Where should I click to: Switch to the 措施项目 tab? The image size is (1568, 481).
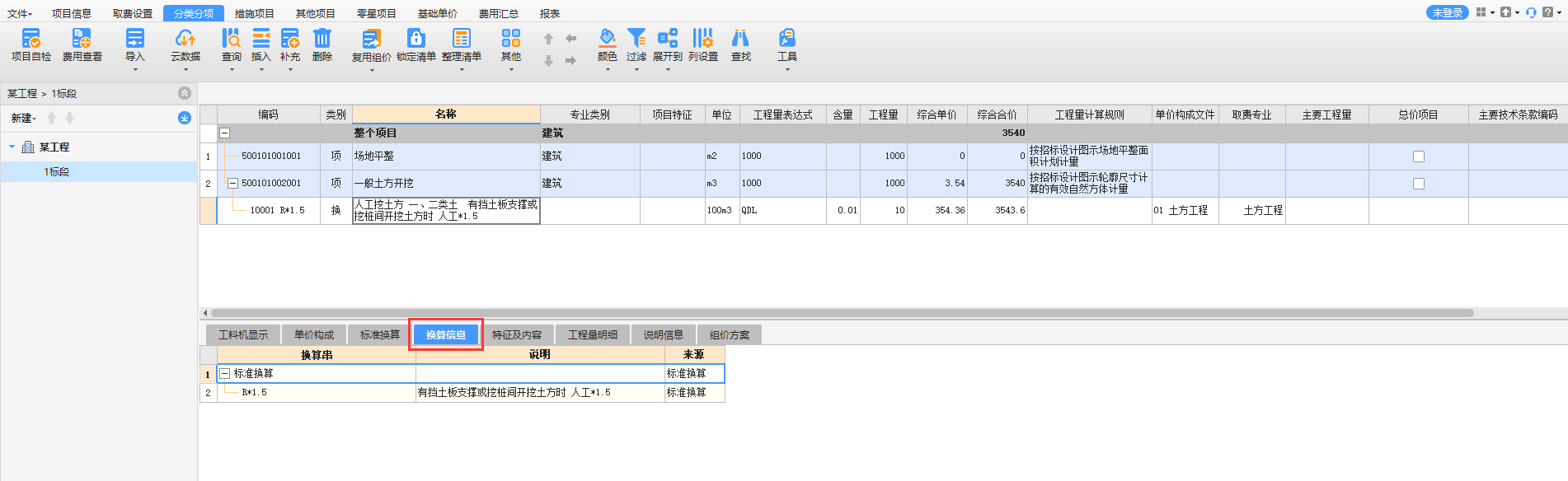254,14
